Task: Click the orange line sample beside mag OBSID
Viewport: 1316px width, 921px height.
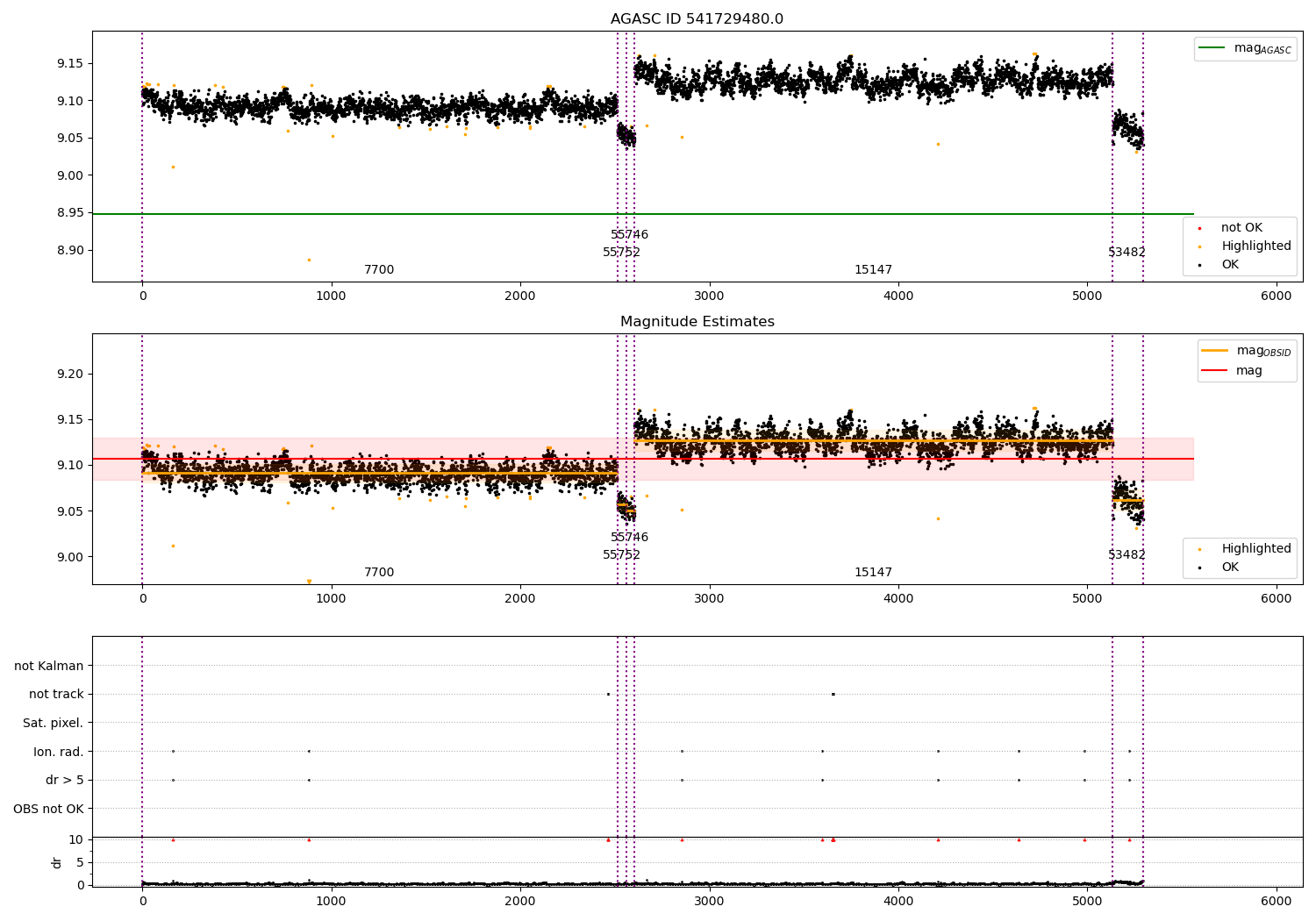Action: [1215, 351]
